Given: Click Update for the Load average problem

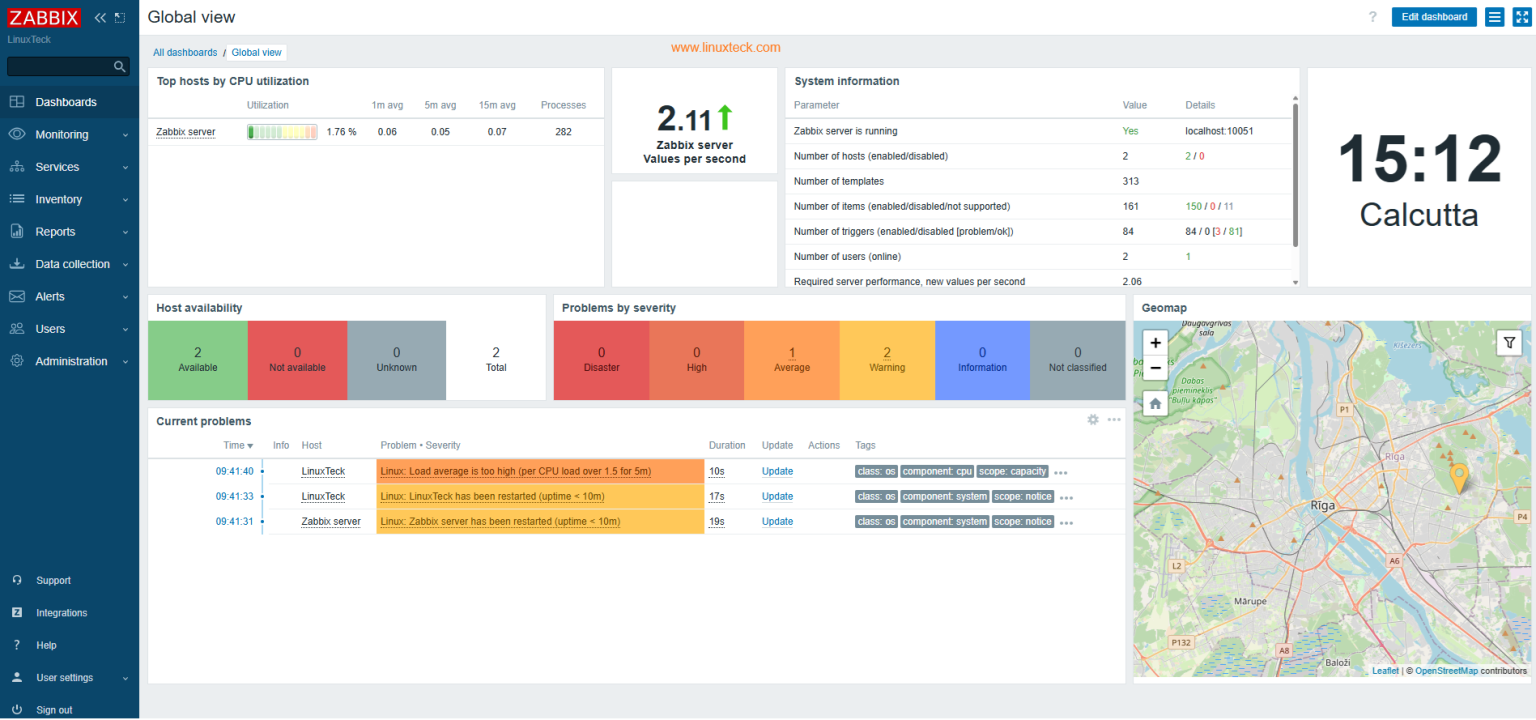Looking at the screenshot, I should coord(777,472).
